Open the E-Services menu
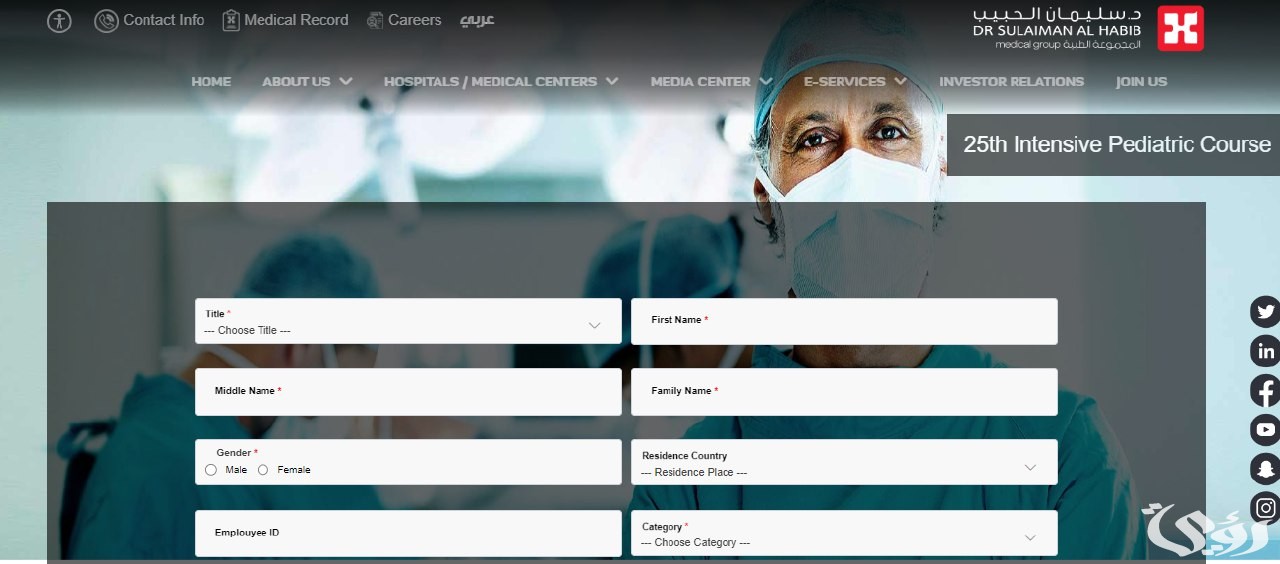 [845, 82]
